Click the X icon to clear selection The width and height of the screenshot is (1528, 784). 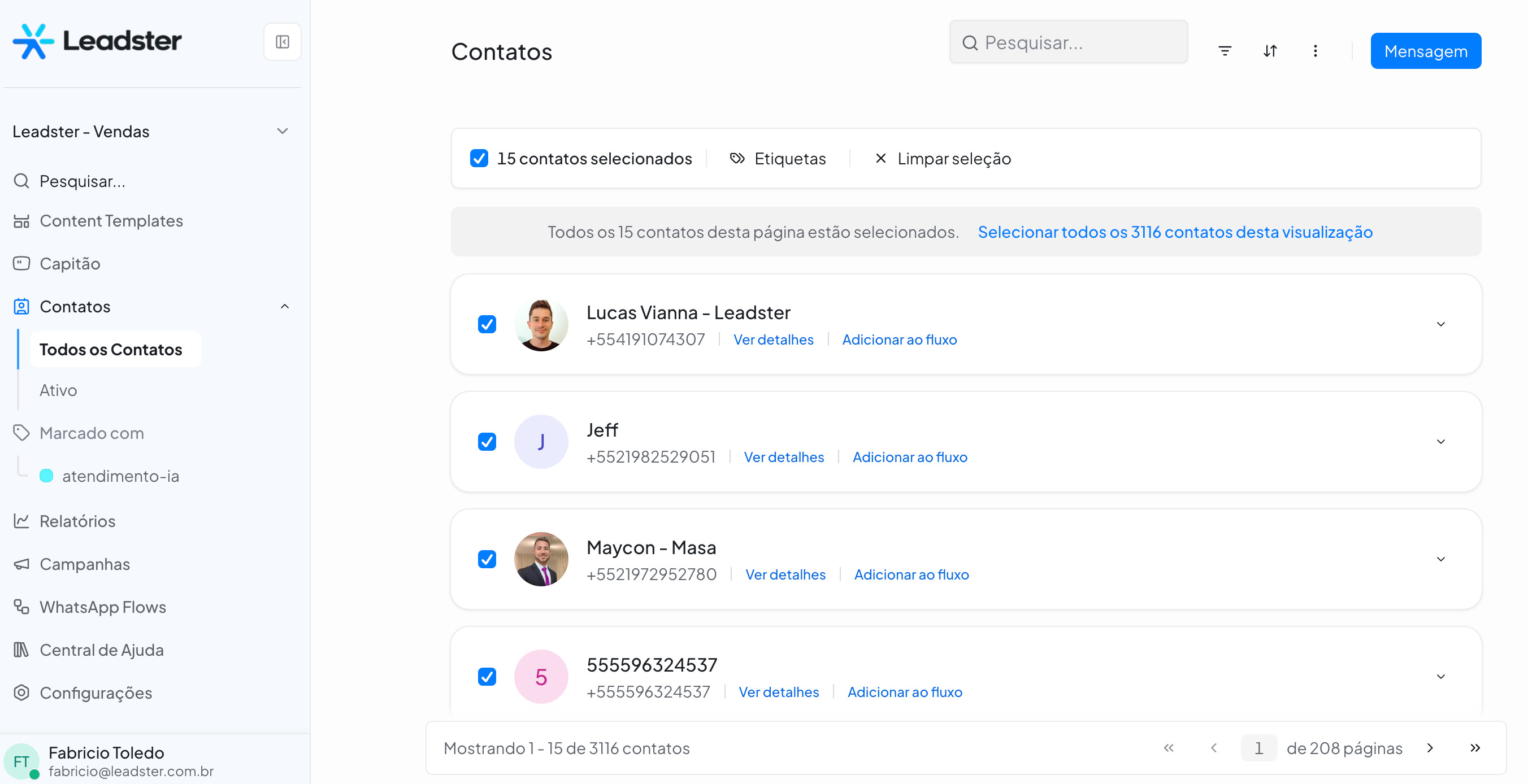pyautogui.click(x=880, y=158)
